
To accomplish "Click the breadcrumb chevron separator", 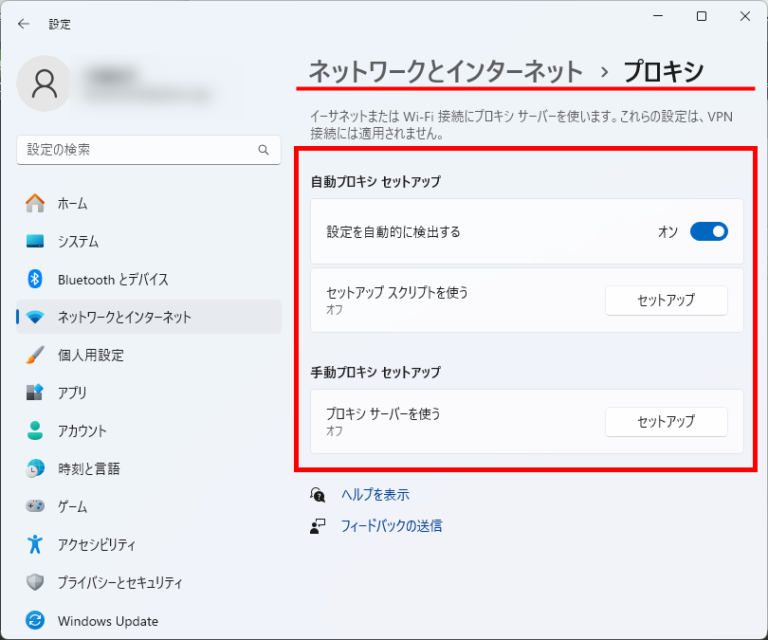I will tap(604, 72).
